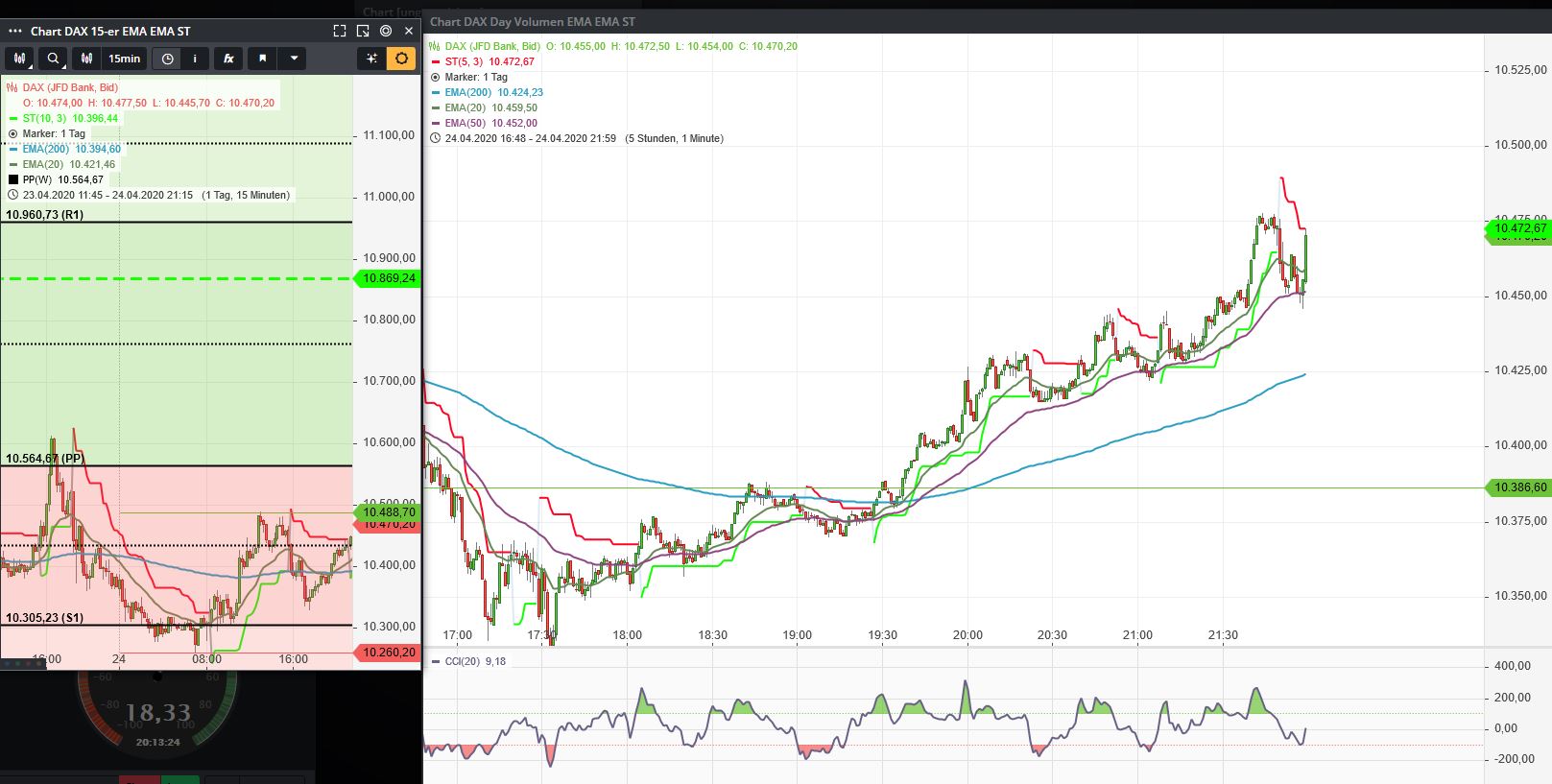Click the sparkle stars toolbar icon

[x=371, y=59]
